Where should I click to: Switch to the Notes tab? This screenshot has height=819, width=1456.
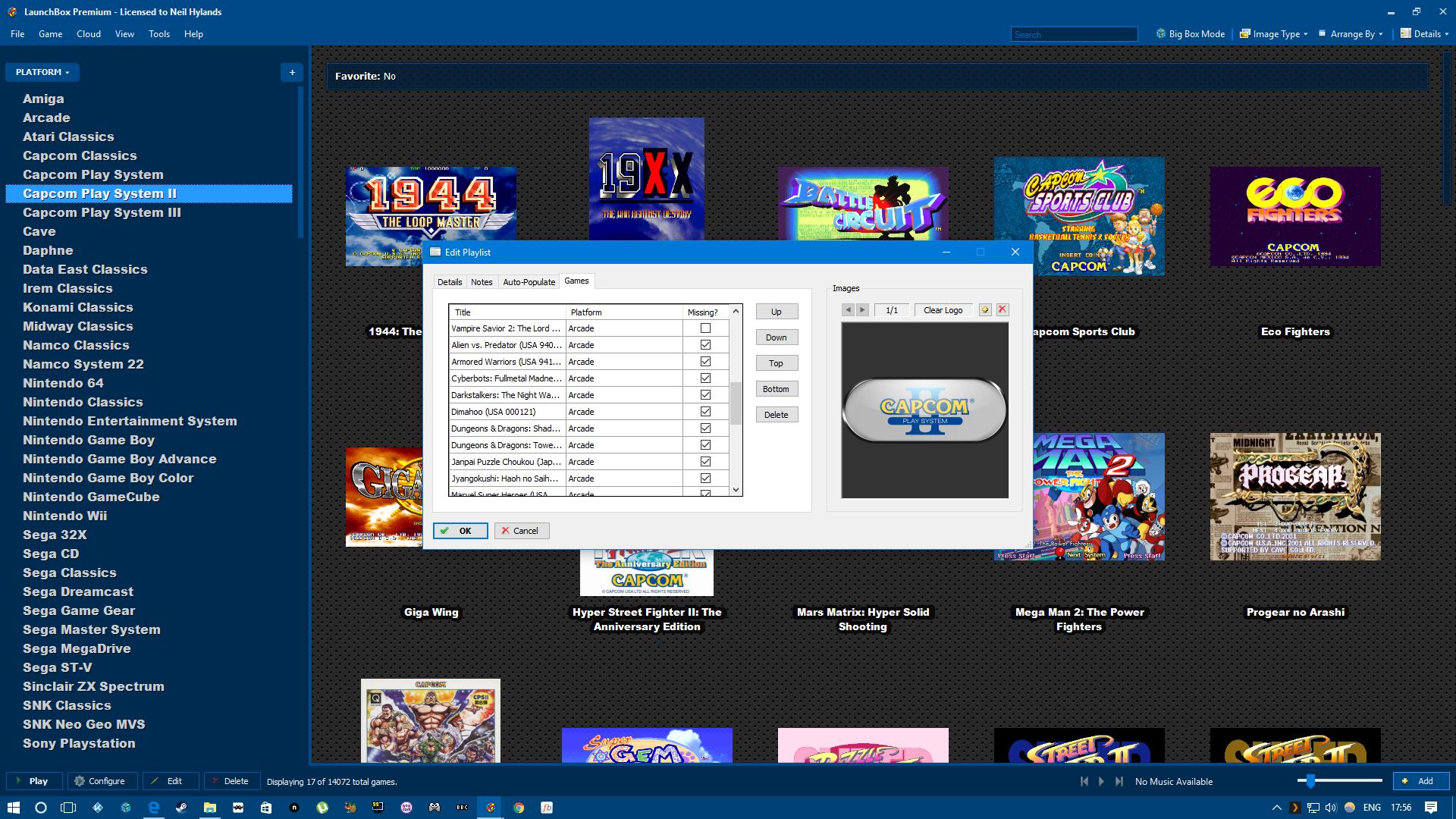482,282
